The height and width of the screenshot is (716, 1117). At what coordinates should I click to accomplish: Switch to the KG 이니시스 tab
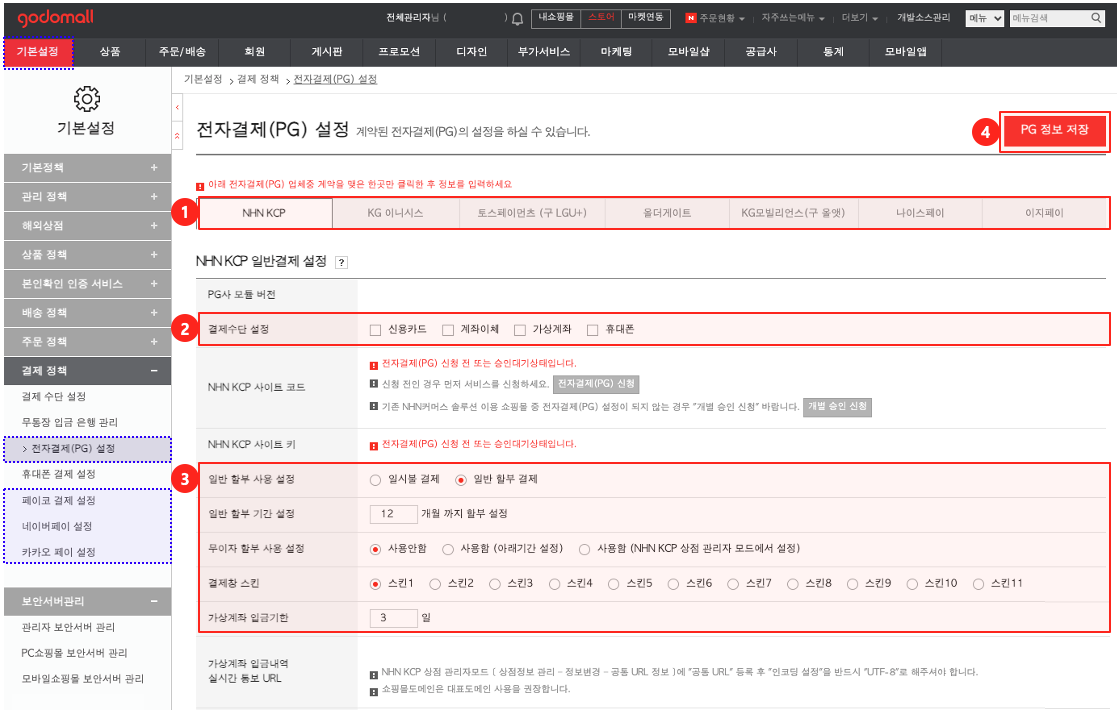395,213
